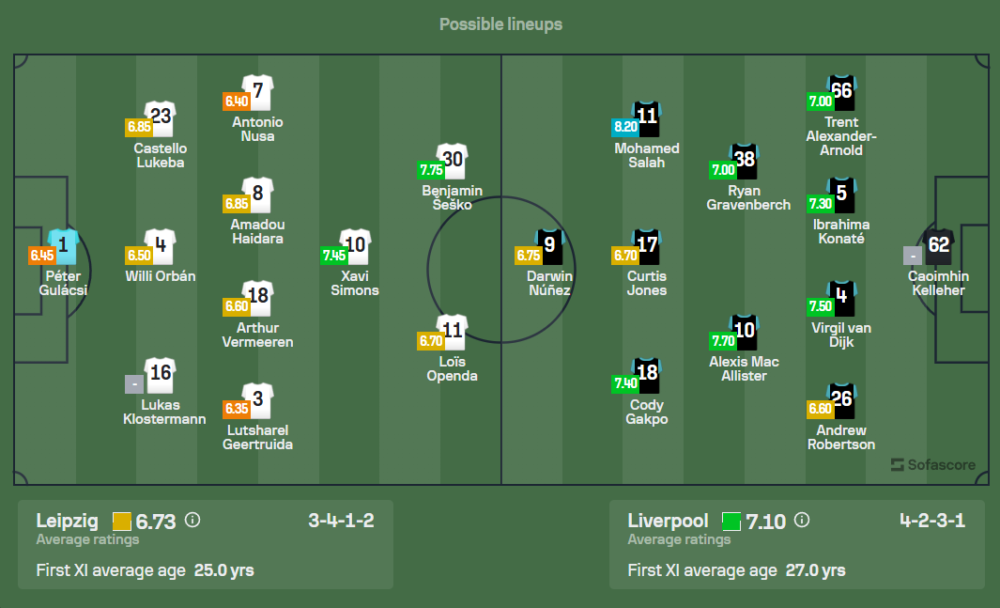Click Liverpool's green average rating square

coord(731,521)
